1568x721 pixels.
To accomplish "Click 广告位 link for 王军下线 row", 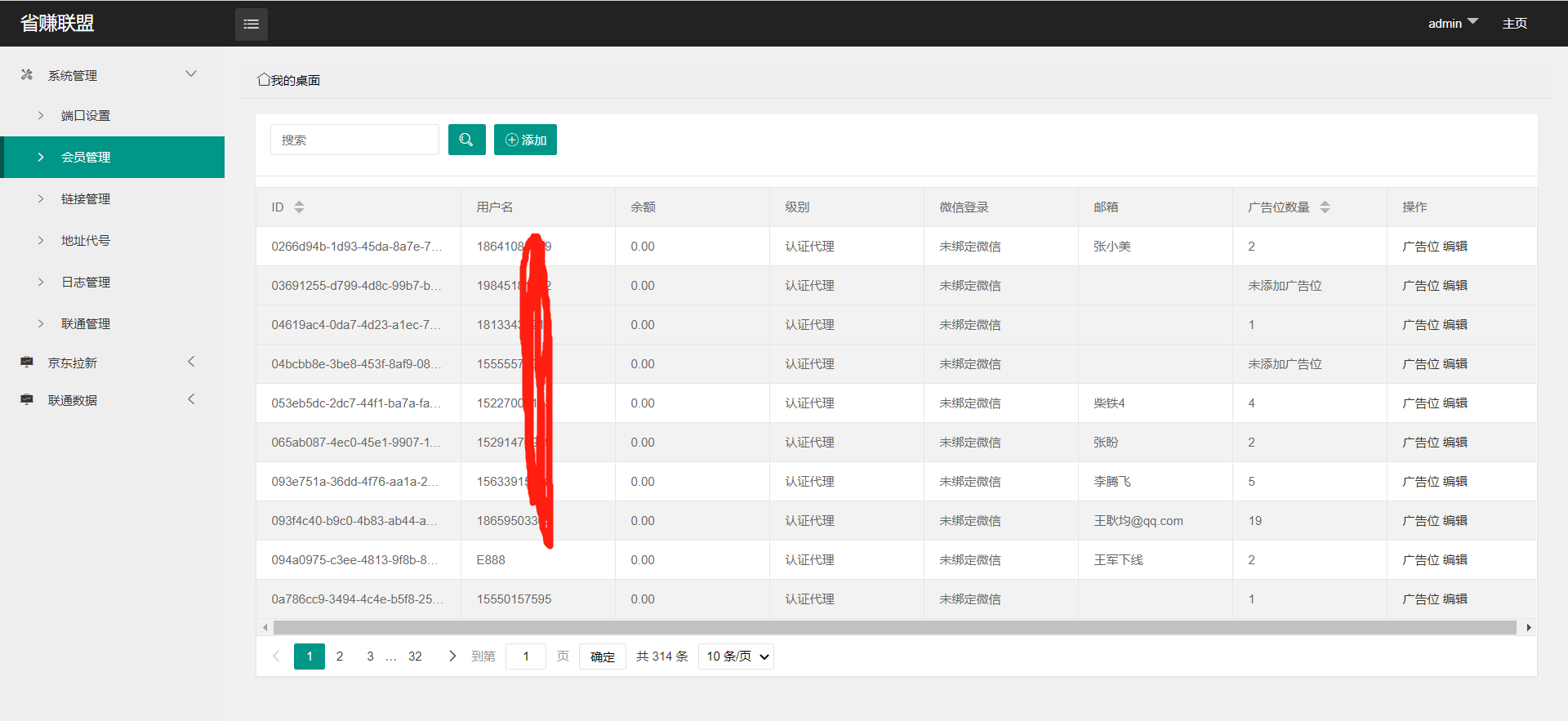I will pos(1421,560).
